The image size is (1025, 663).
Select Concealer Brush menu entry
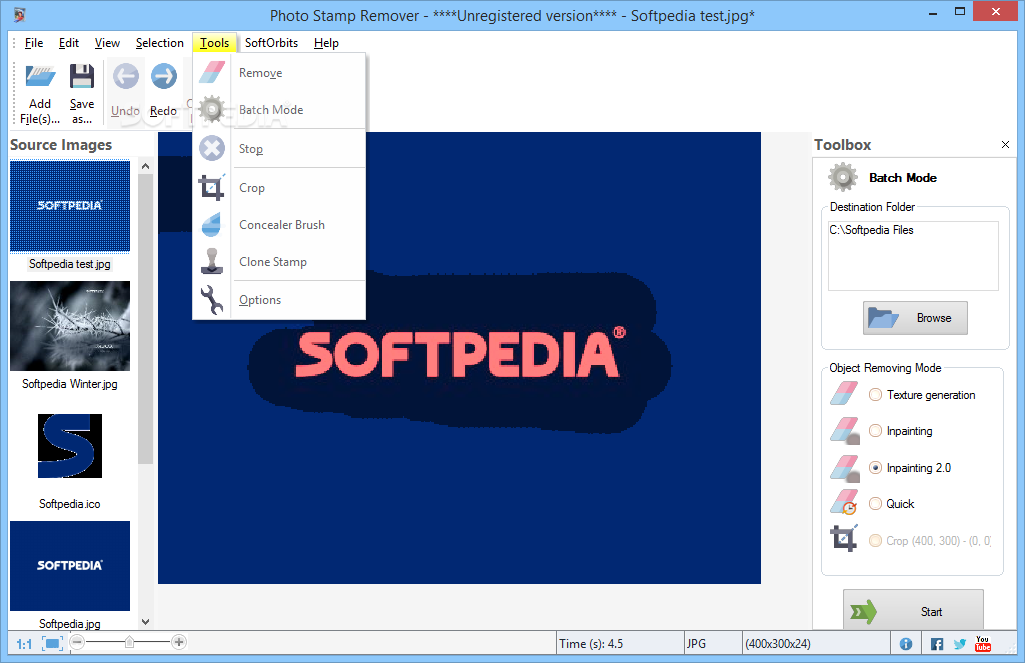coord(279,225)
